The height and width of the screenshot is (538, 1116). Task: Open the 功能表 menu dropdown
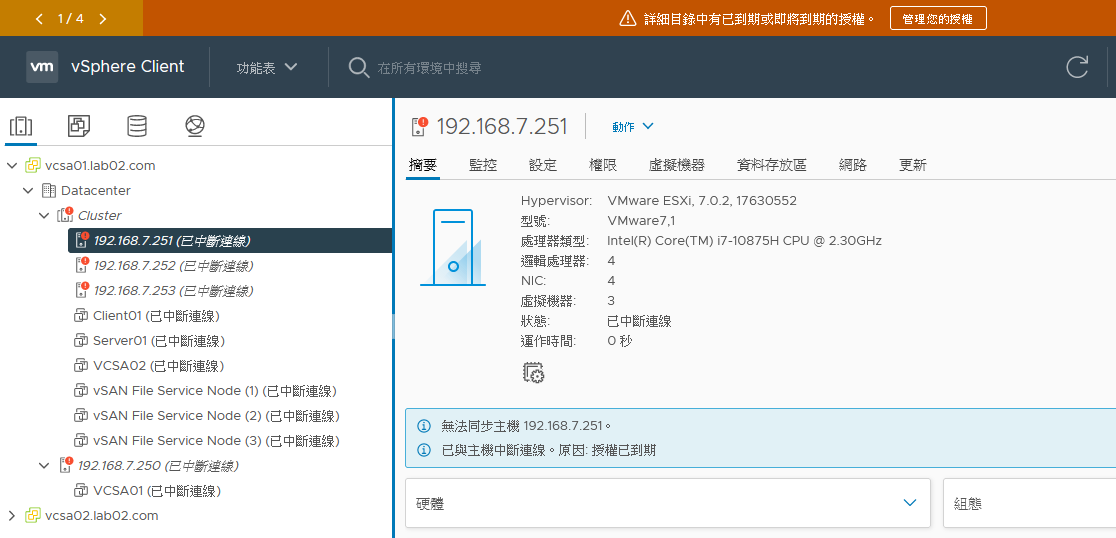pos(267,68)
